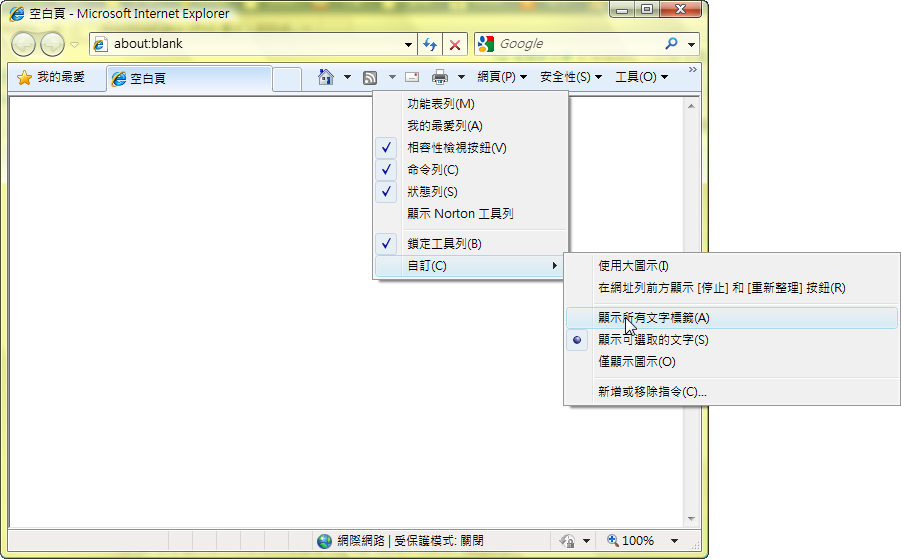The width and height of the screenshot is (901, 559).
Task: Open the 安全性(S) menu
Action: click(x=571, y=77)
